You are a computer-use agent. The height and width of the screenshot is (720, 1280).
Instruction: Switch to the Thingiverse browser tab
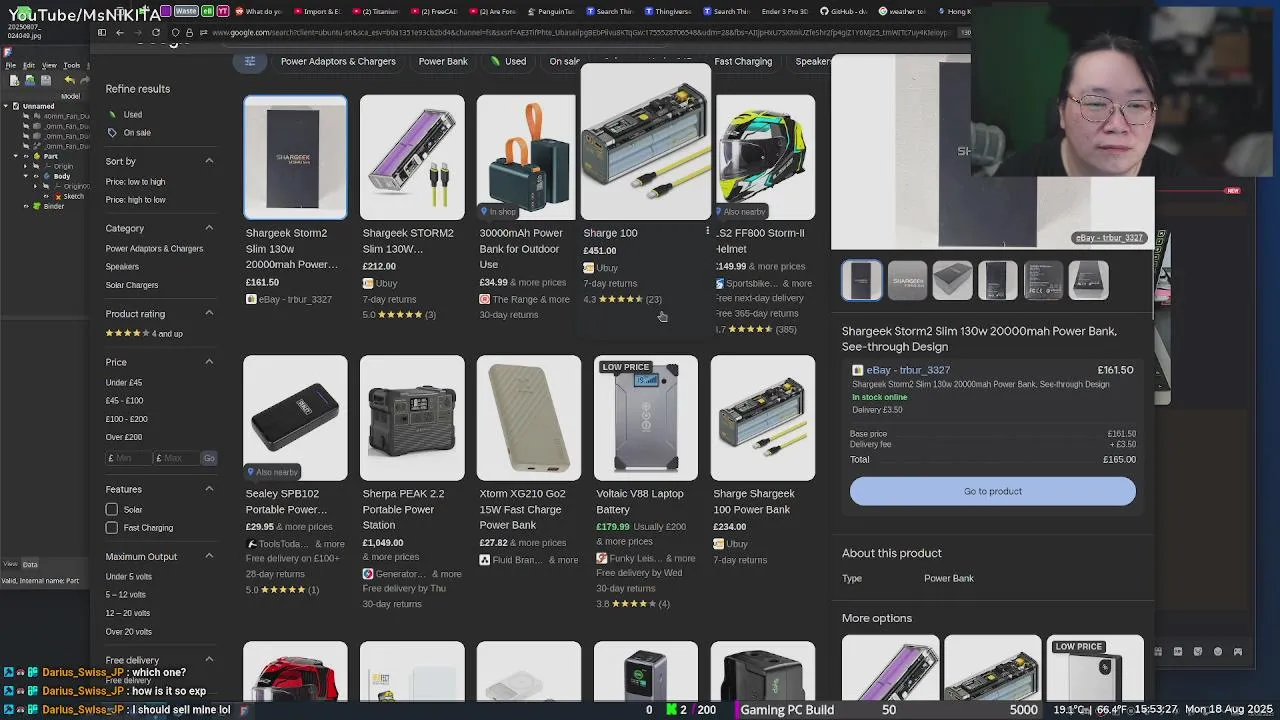[669, 11]
